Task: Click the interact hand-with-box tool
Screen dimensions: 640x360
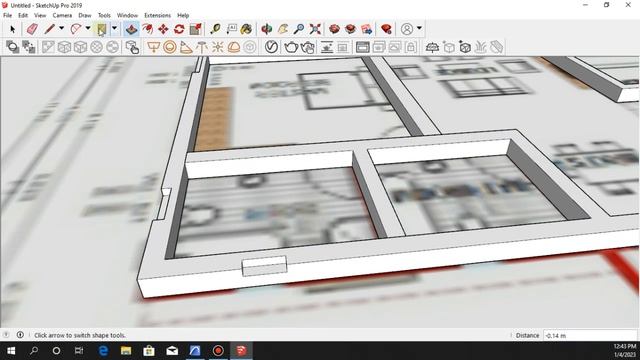Action: click(x=132, y=47)
